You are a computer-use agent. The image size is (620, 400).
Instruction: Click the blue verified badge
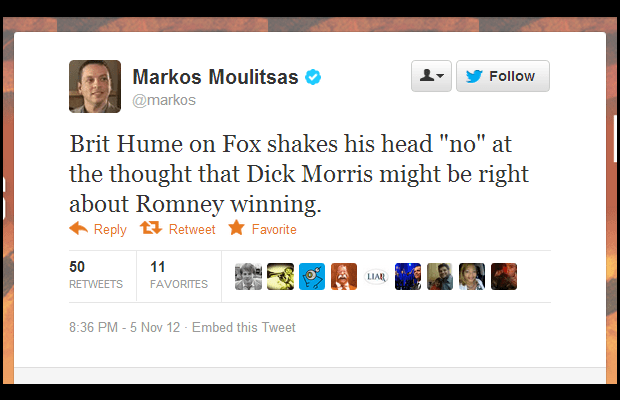pyautogui.click(x=313, y=77)
